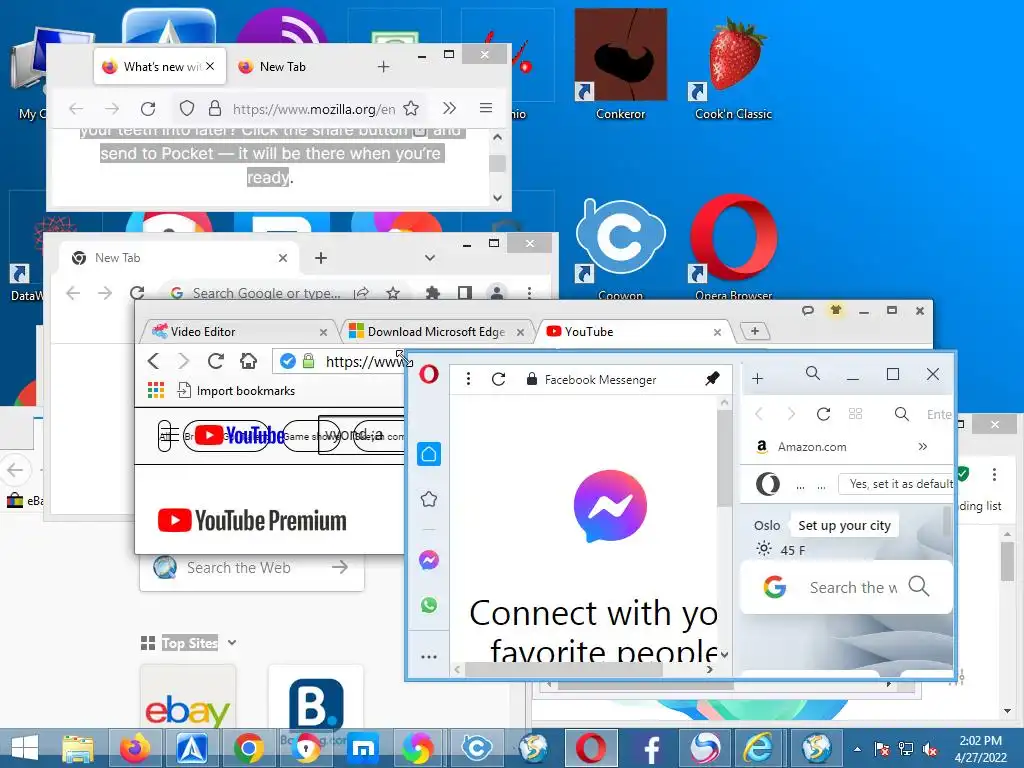Open Firefox tracking protection shield icon
The width and height of the screenshot is (1024, 768).
(x=187, y=108)
